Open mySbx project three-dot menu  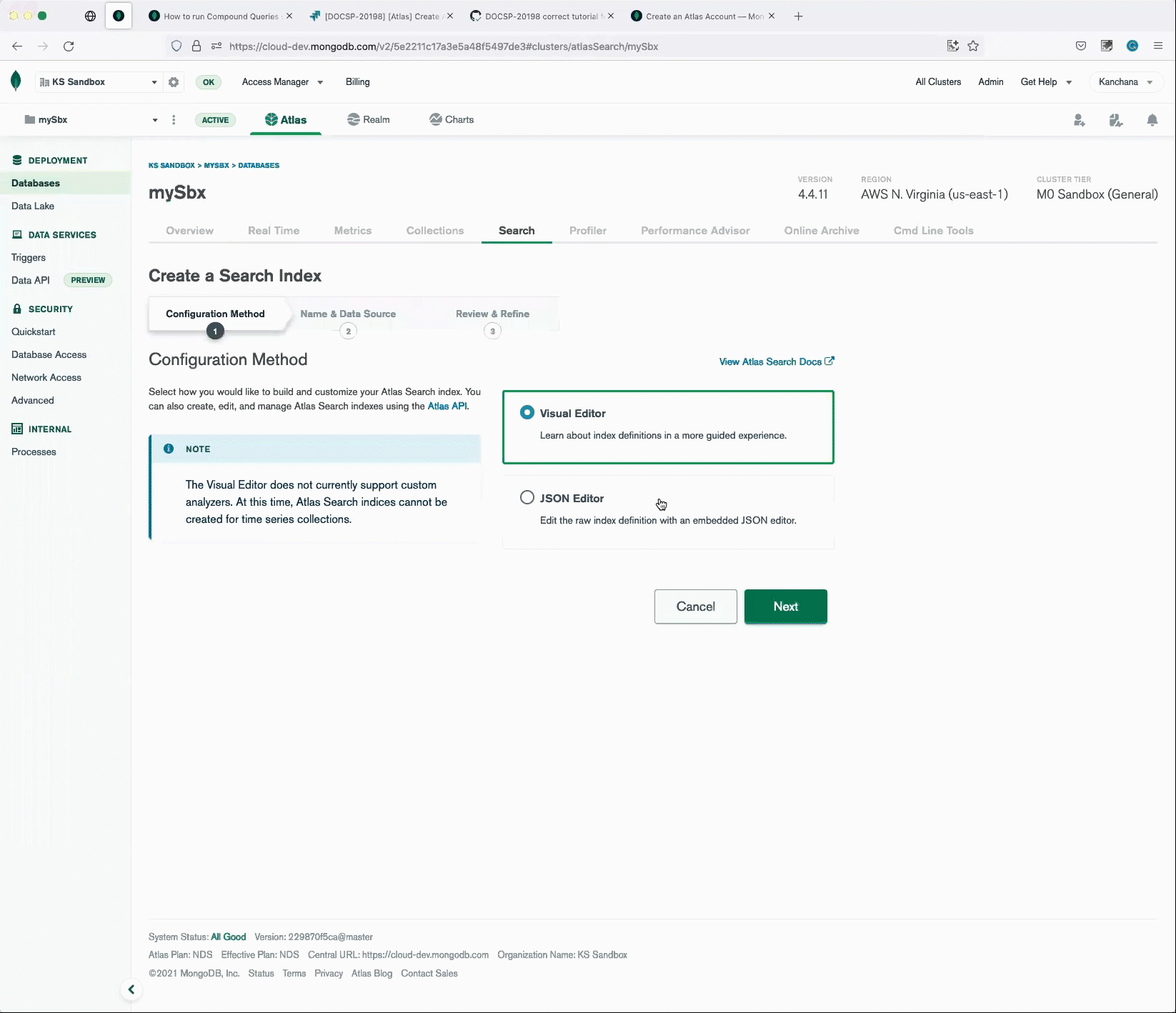pos(174,120)
